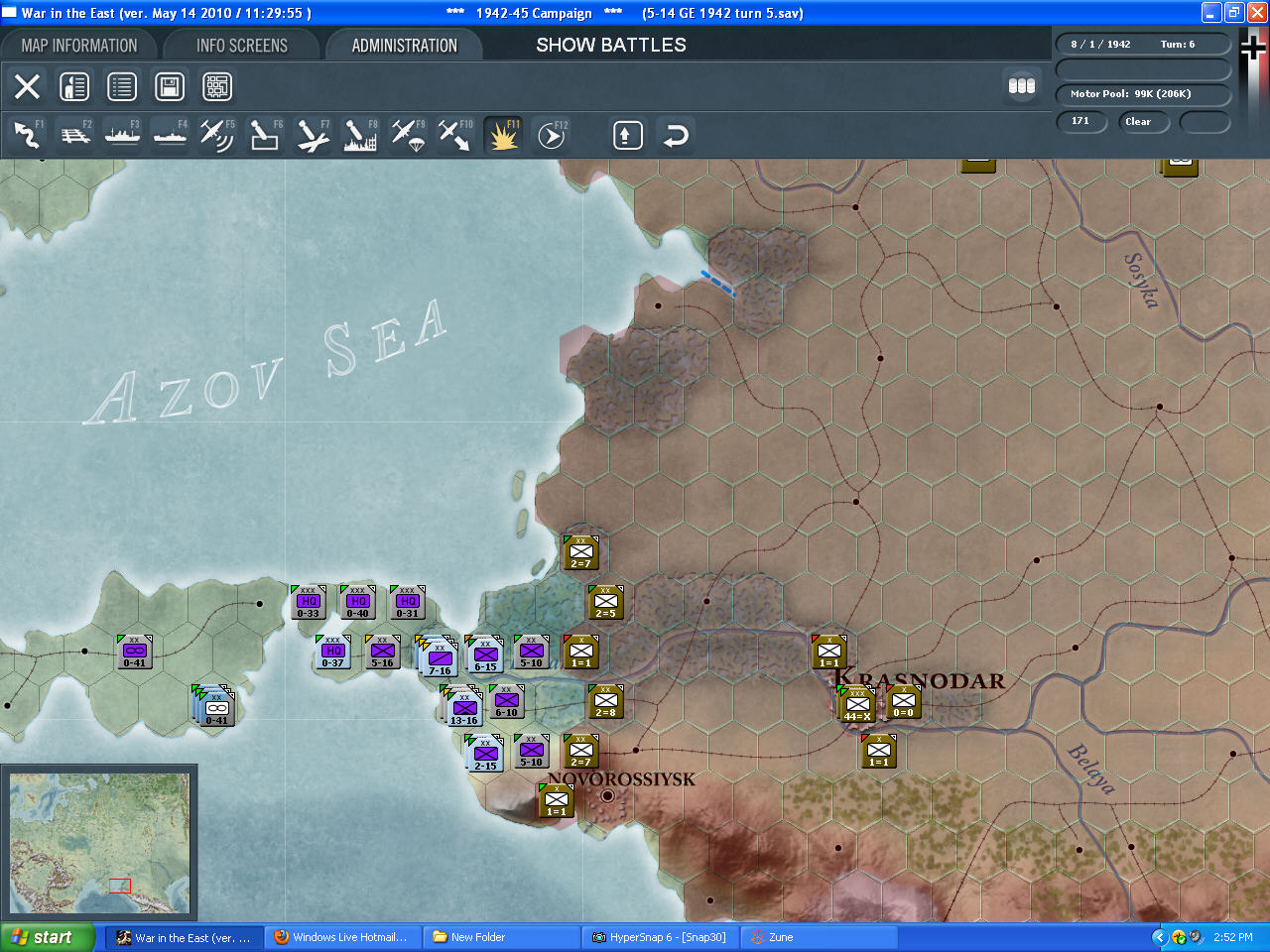Click the 171 counter button
Screen dimensions: 1270x952
pyautogui.click(x=1081, y=122)
